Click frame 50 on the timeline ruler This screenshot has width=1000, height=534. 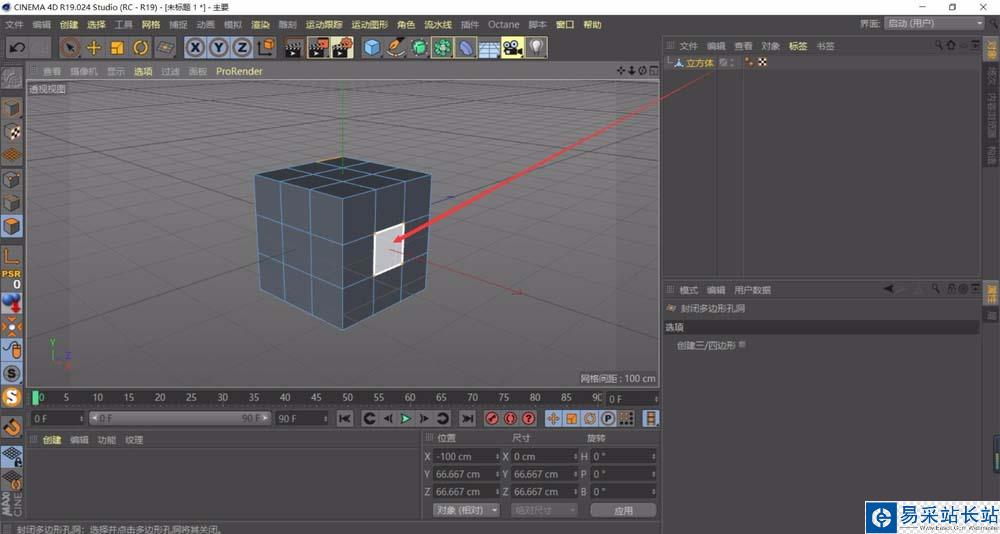(347, 398)
